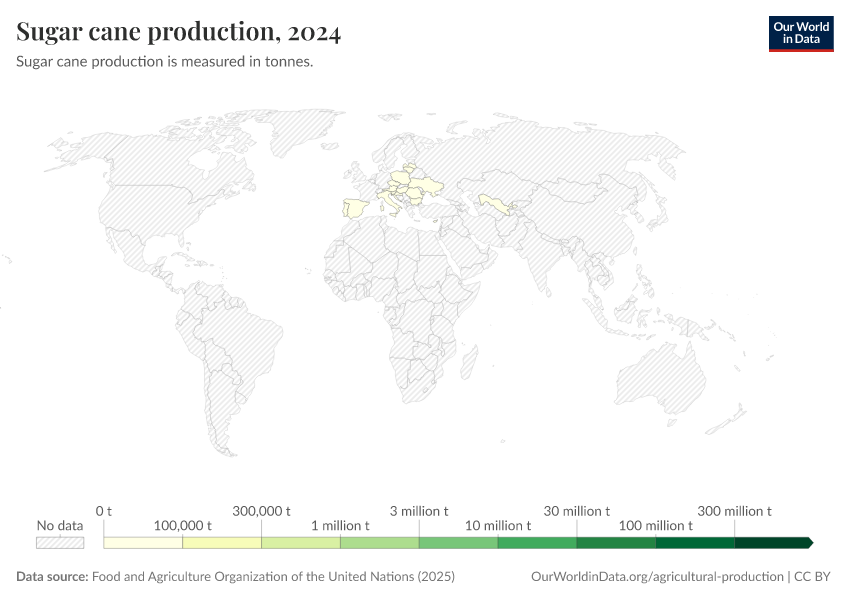Click the subtitle about tonnes measurement
This screenshot has width=850, height=600.
point(165,61)
